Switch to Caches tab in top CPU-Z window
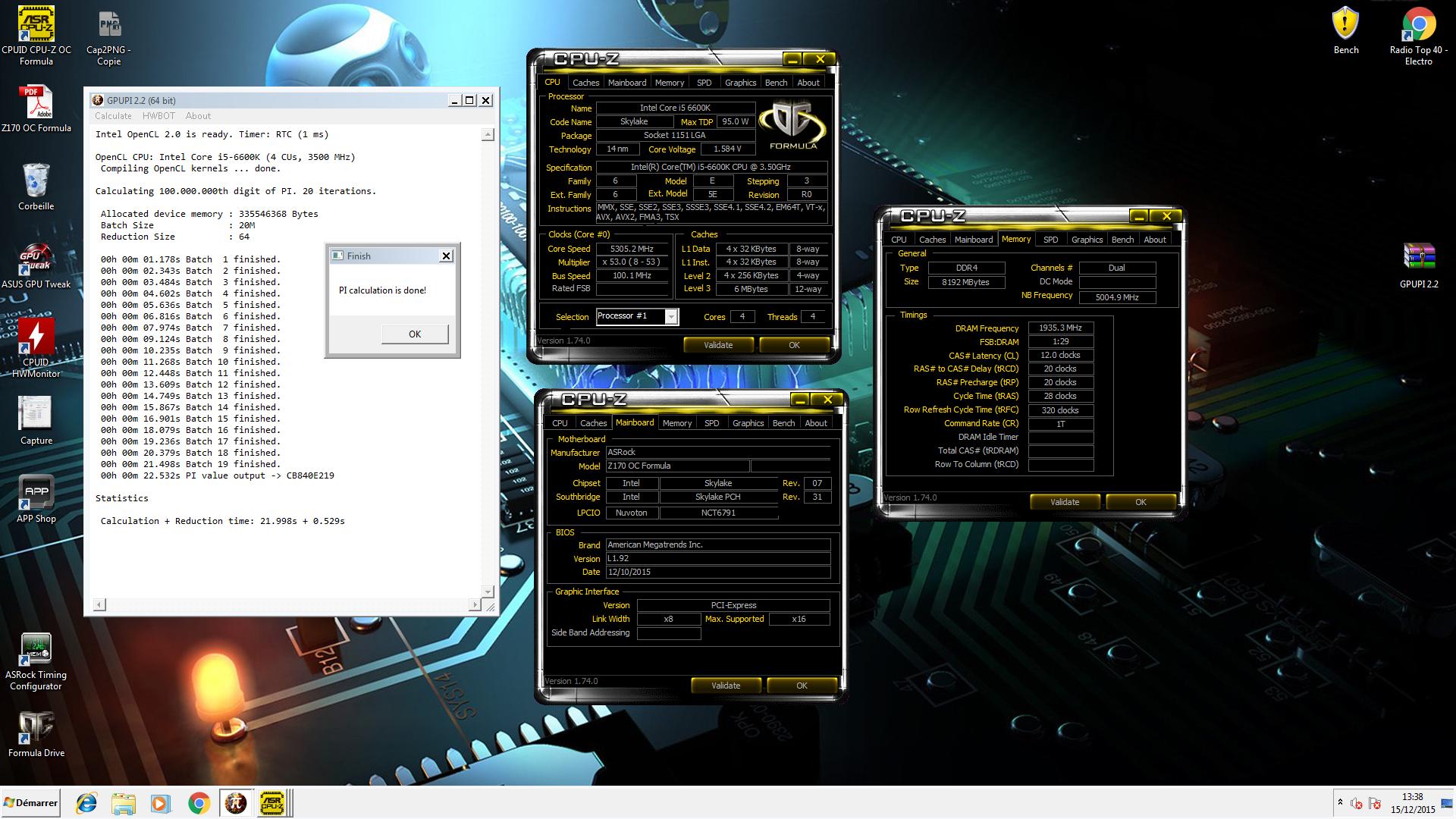 [585, 83]
